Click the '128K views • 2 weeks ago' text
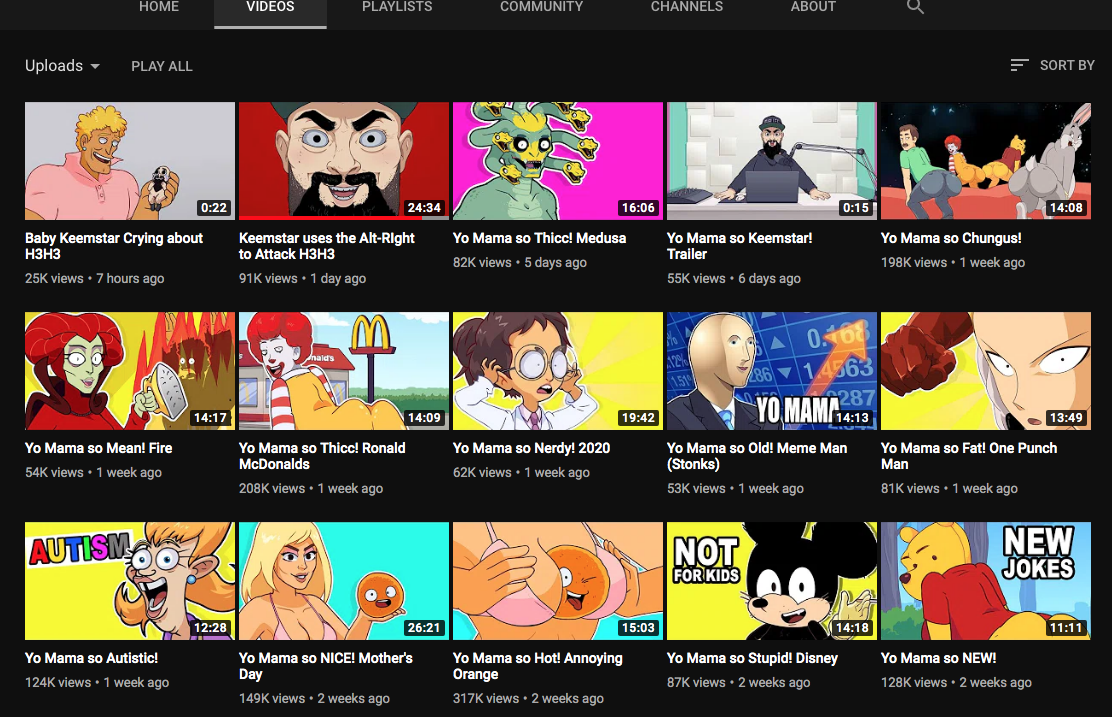 [956, 682]
